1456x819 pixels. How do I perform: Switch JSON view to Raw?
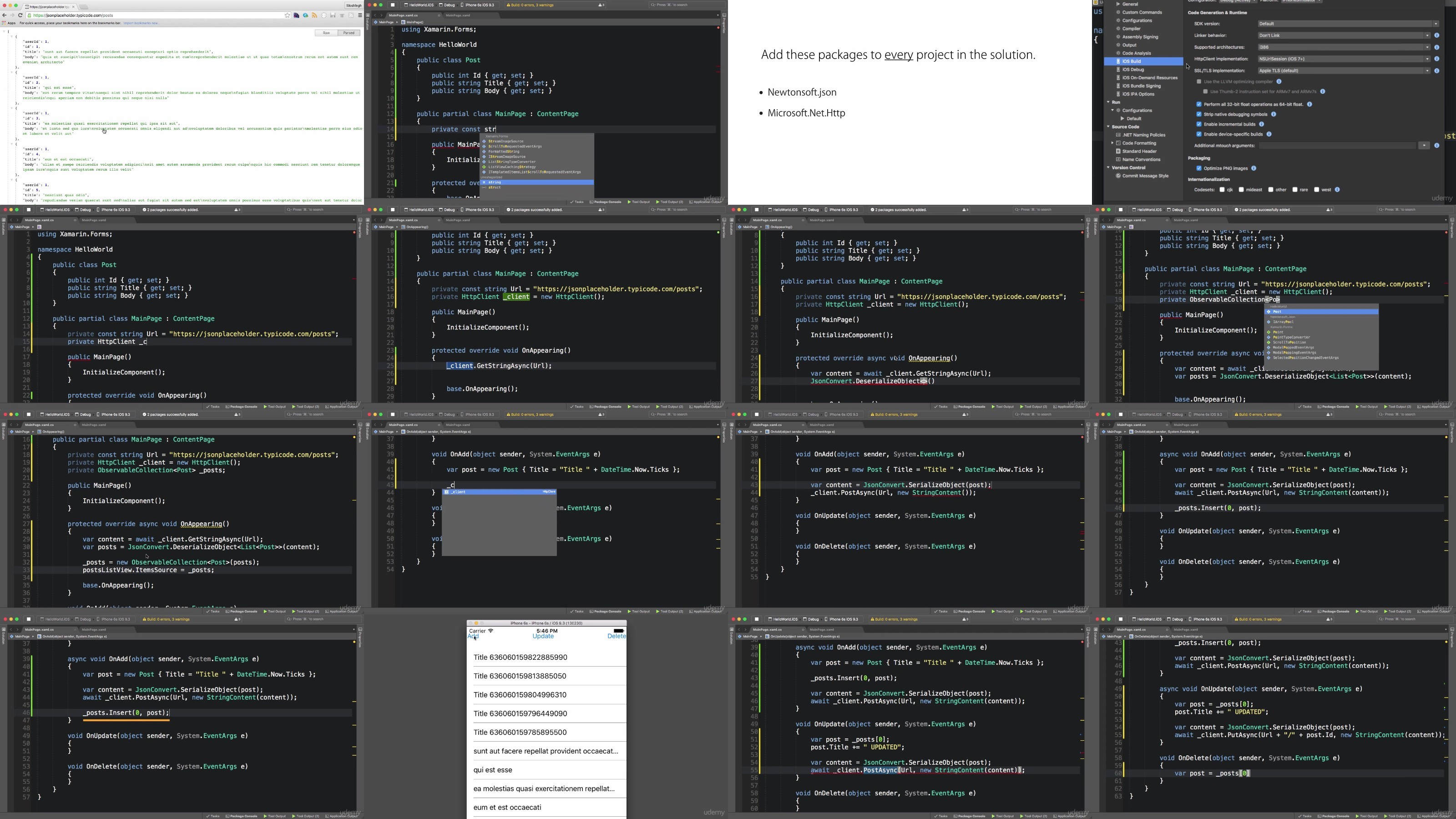pos(326,33)
